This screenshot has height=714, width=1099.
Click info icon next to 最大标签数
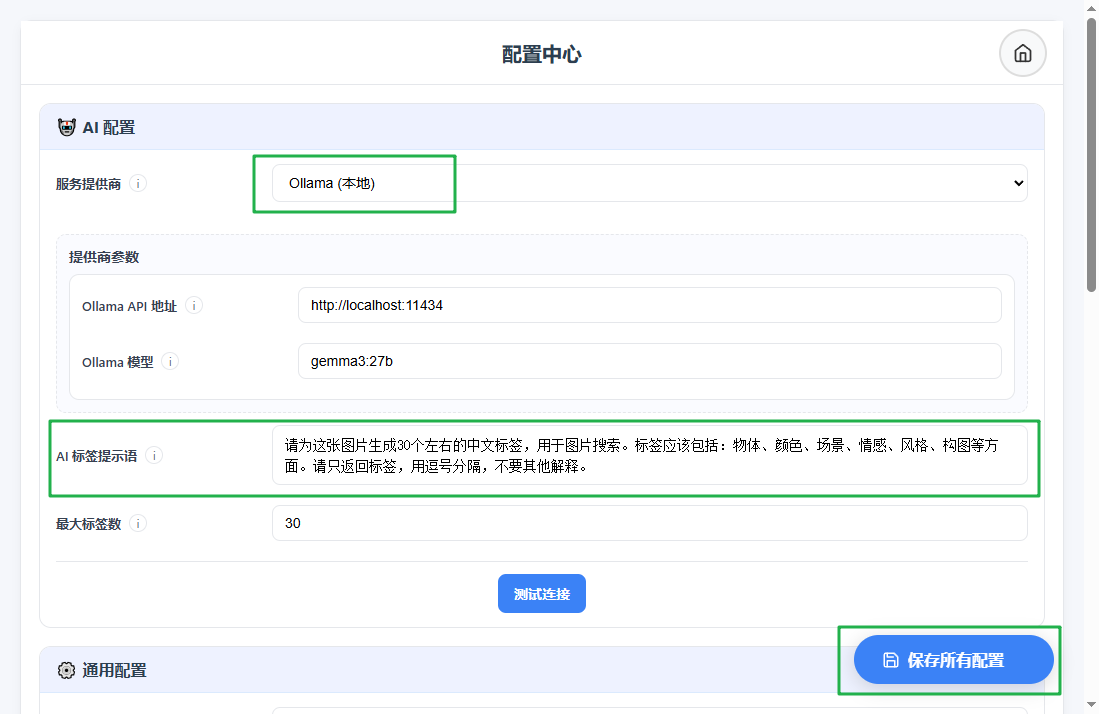pyautogui.click(x=138, y=524)
